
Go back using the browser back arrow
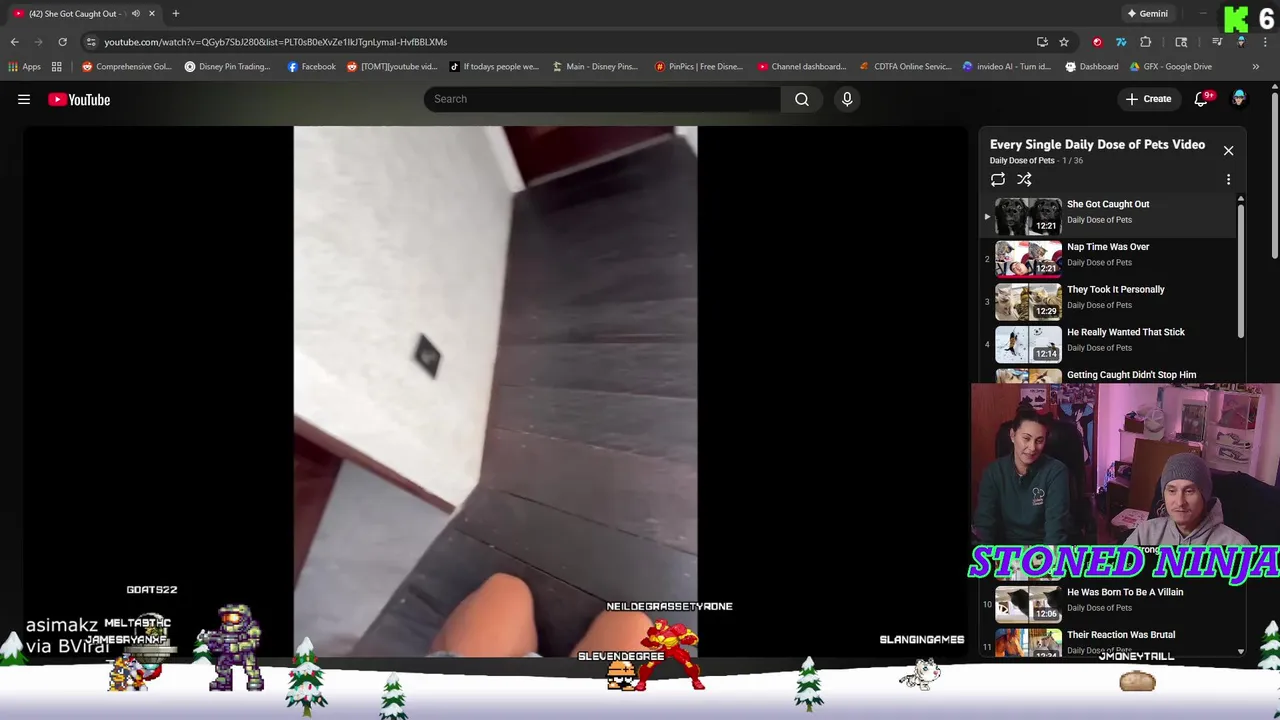[x=15, y=42]
